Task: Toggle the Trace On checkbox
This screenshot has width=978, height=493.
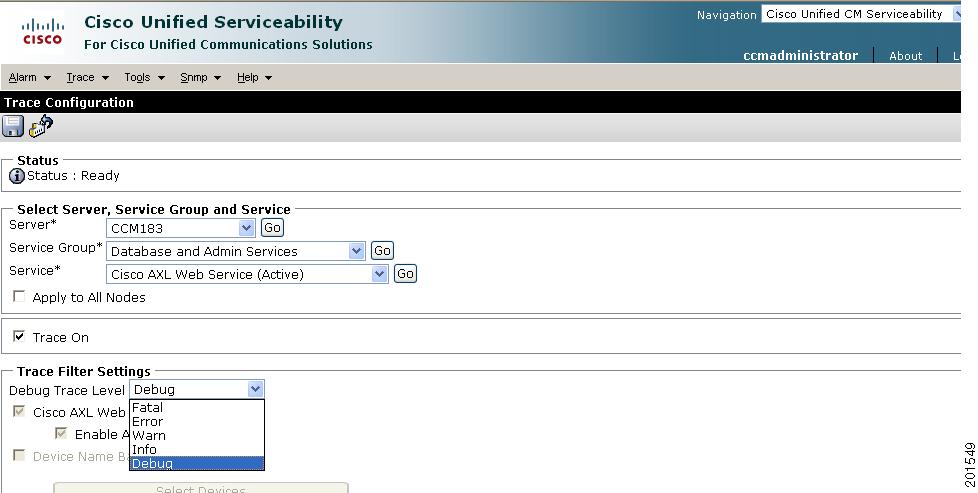Action: tap(19, 336)
